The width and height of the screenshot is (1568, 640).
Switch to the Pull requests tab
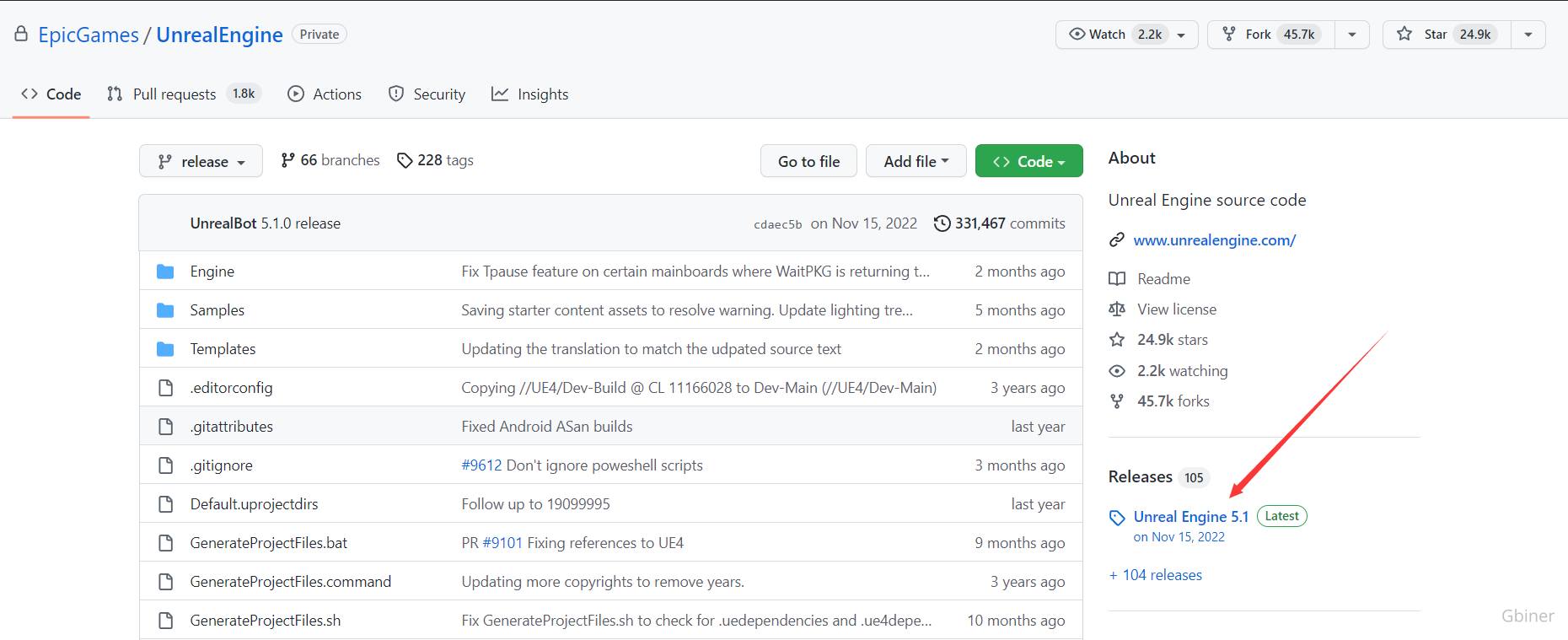click(x=174, y=94)
